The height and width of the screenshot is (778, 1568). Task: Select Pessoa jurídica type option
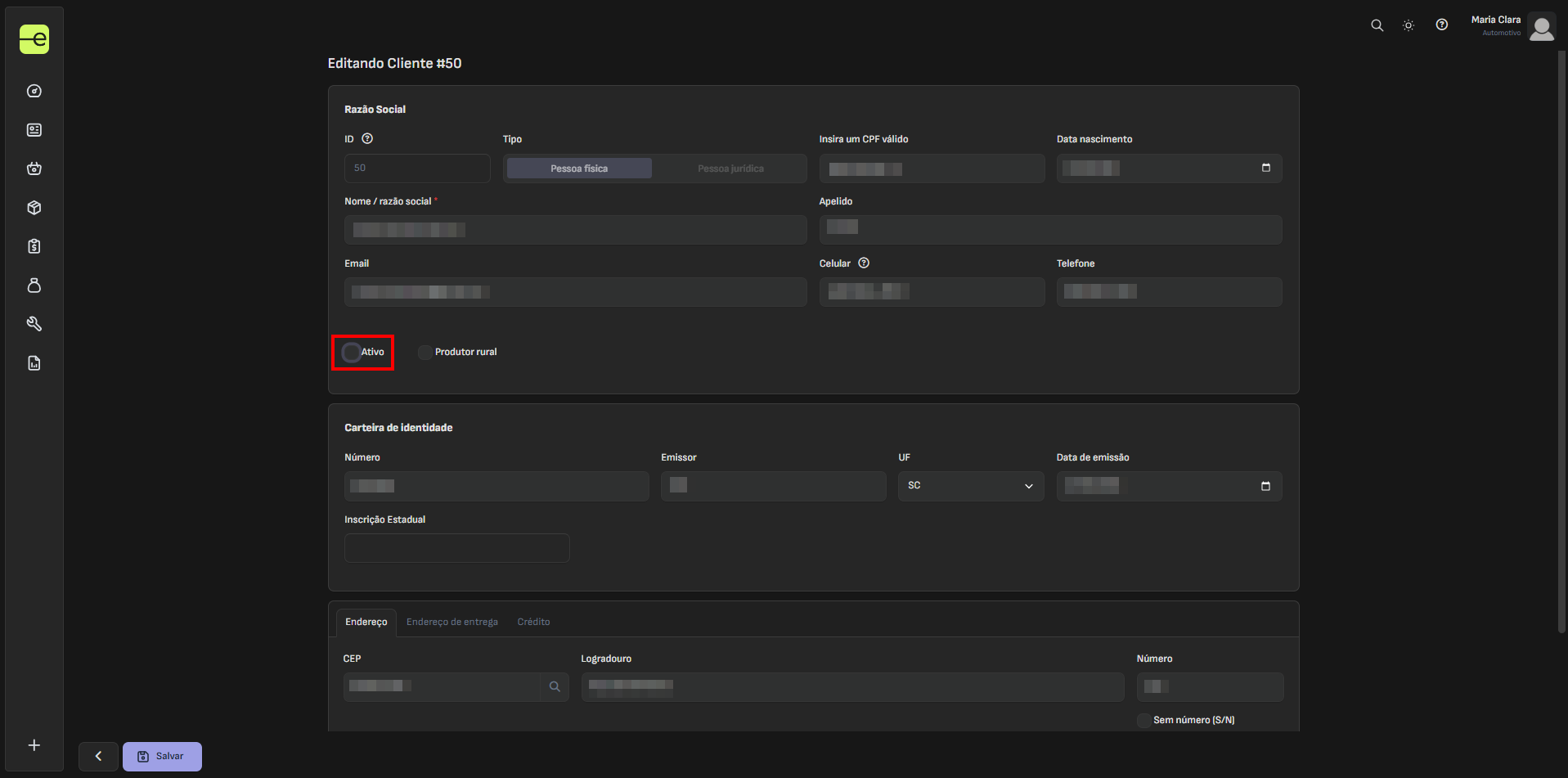point(730,169)
